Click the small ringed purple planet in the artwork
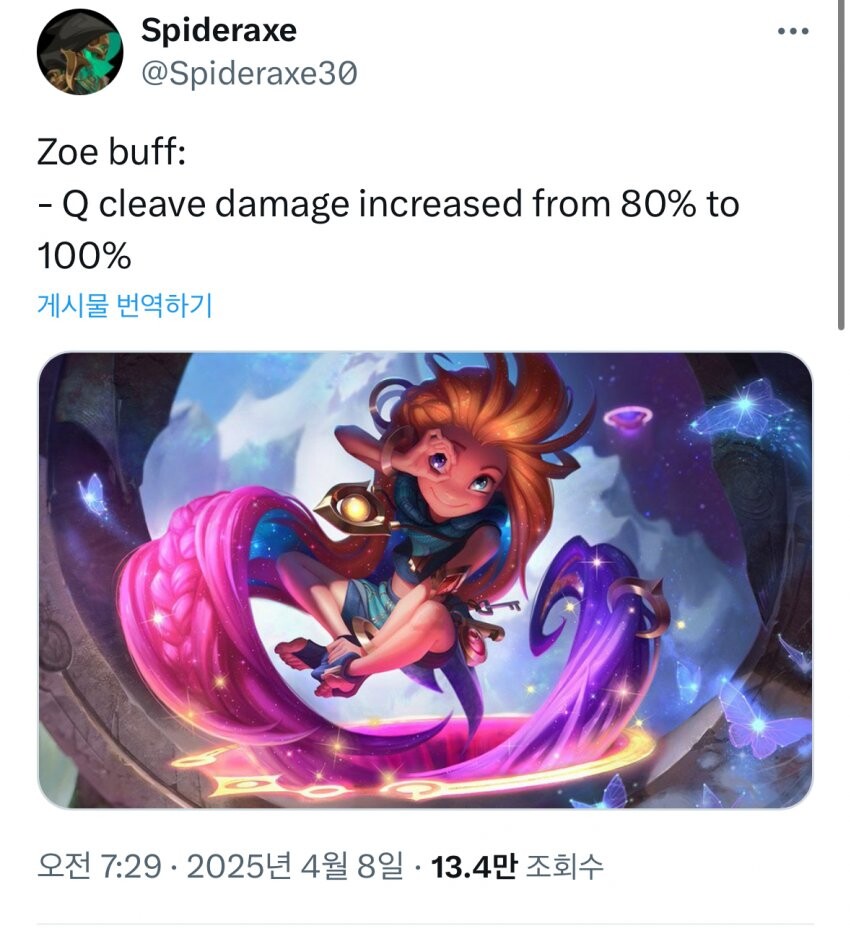Screen dimensions: 850x936 (x=628, y=418)
